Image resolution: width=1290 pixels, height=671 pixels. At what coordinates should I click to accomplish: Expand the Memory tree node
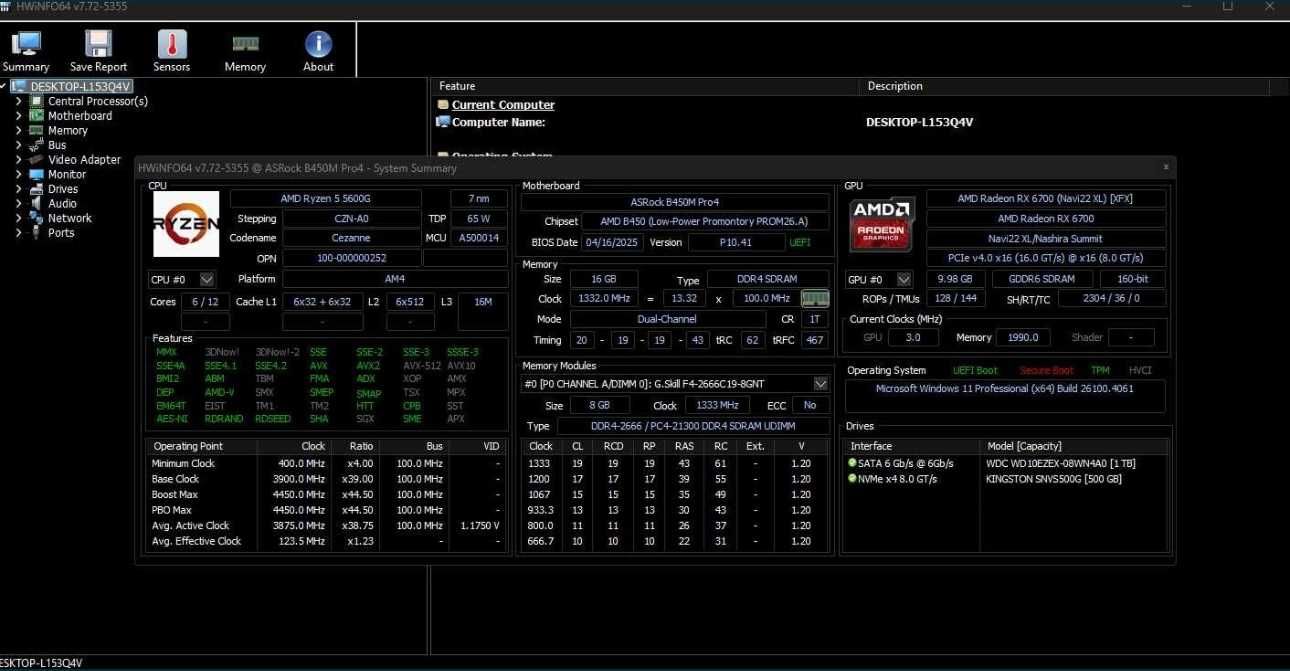(18, 130)
